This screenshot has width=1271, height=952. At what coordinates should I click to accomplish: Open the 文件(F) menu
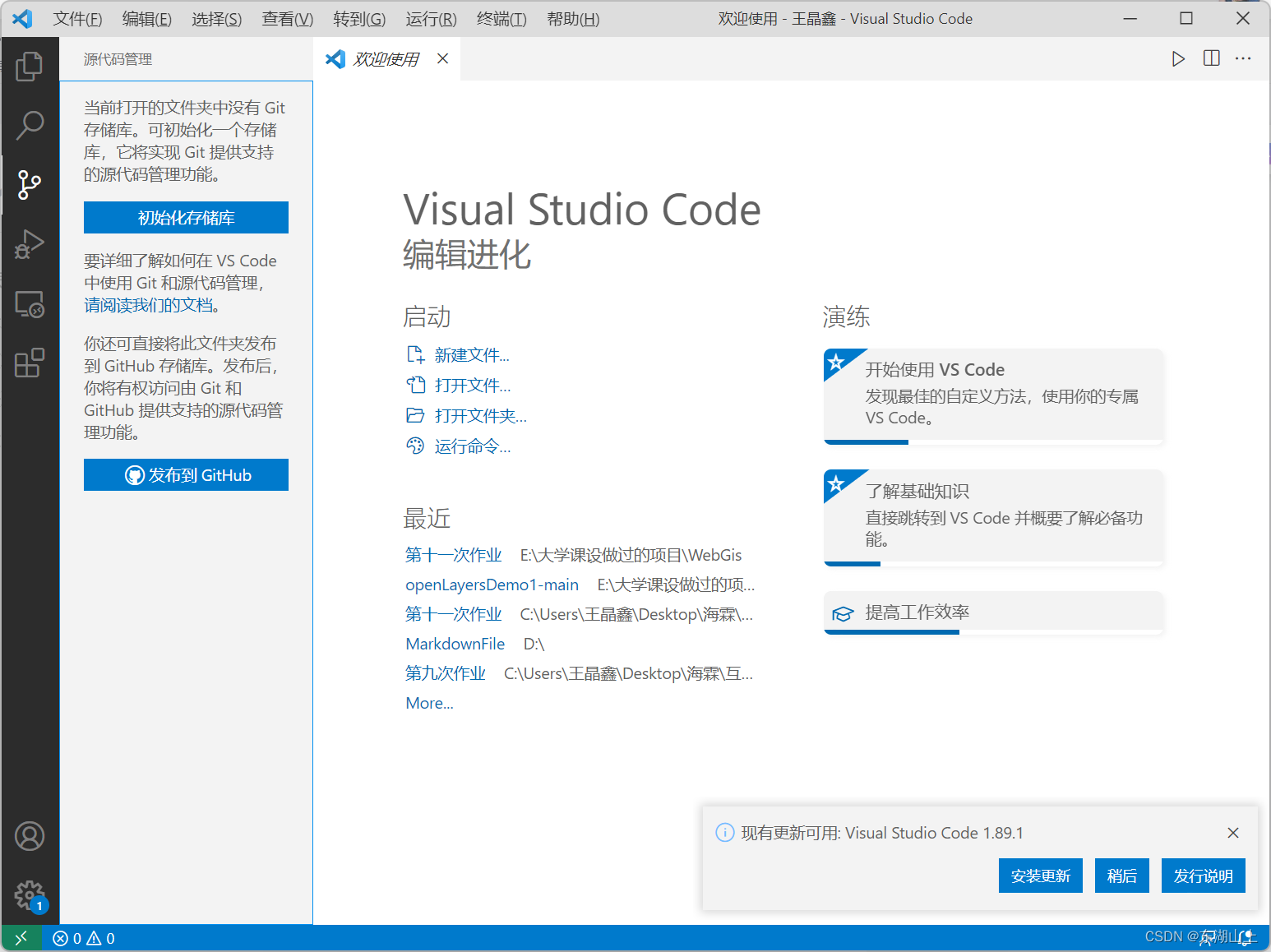[x=77, y=19]
